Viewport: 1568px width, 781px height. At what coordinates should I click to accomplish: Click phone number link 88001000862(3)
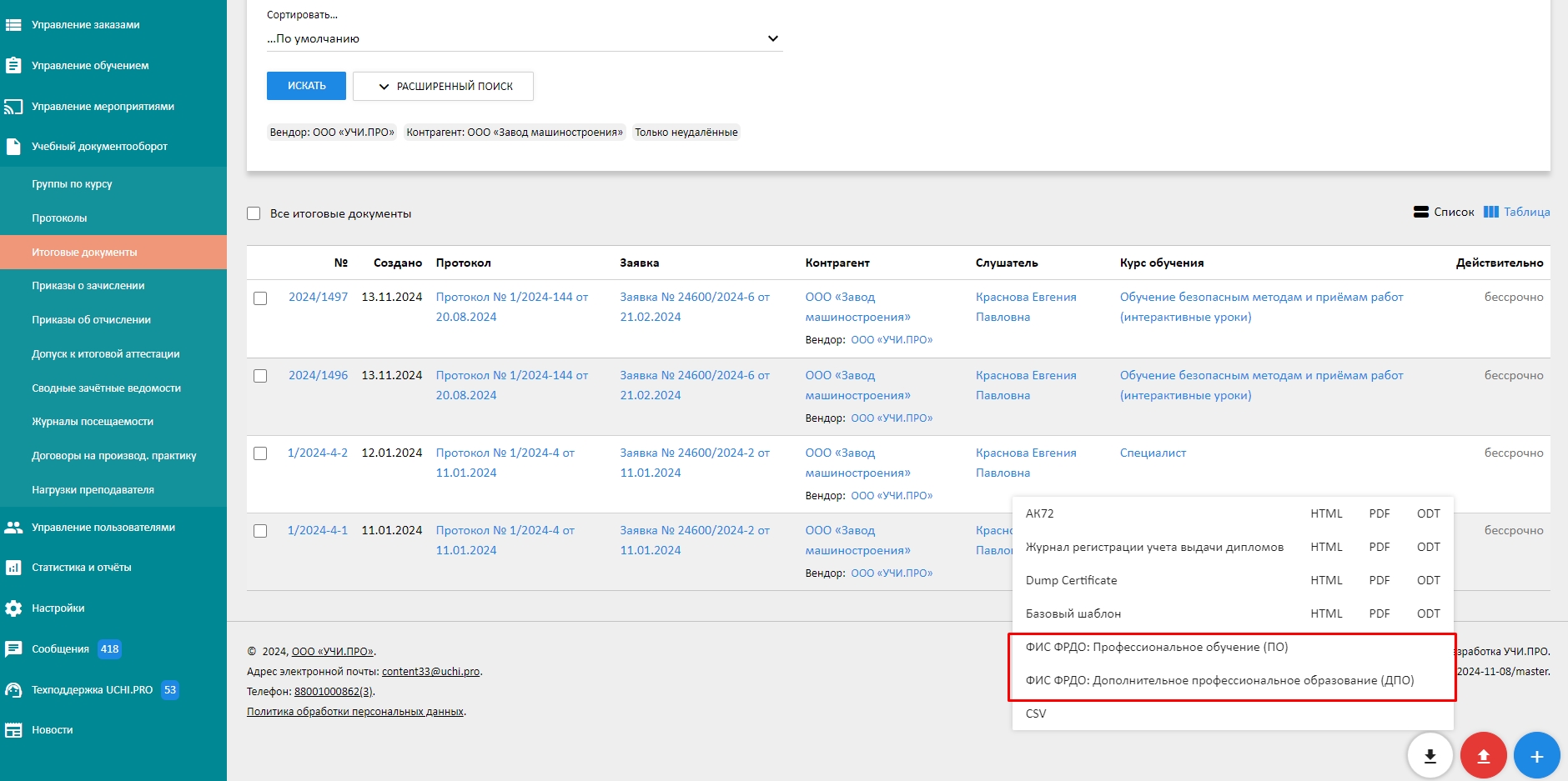(x=334, y=692)
